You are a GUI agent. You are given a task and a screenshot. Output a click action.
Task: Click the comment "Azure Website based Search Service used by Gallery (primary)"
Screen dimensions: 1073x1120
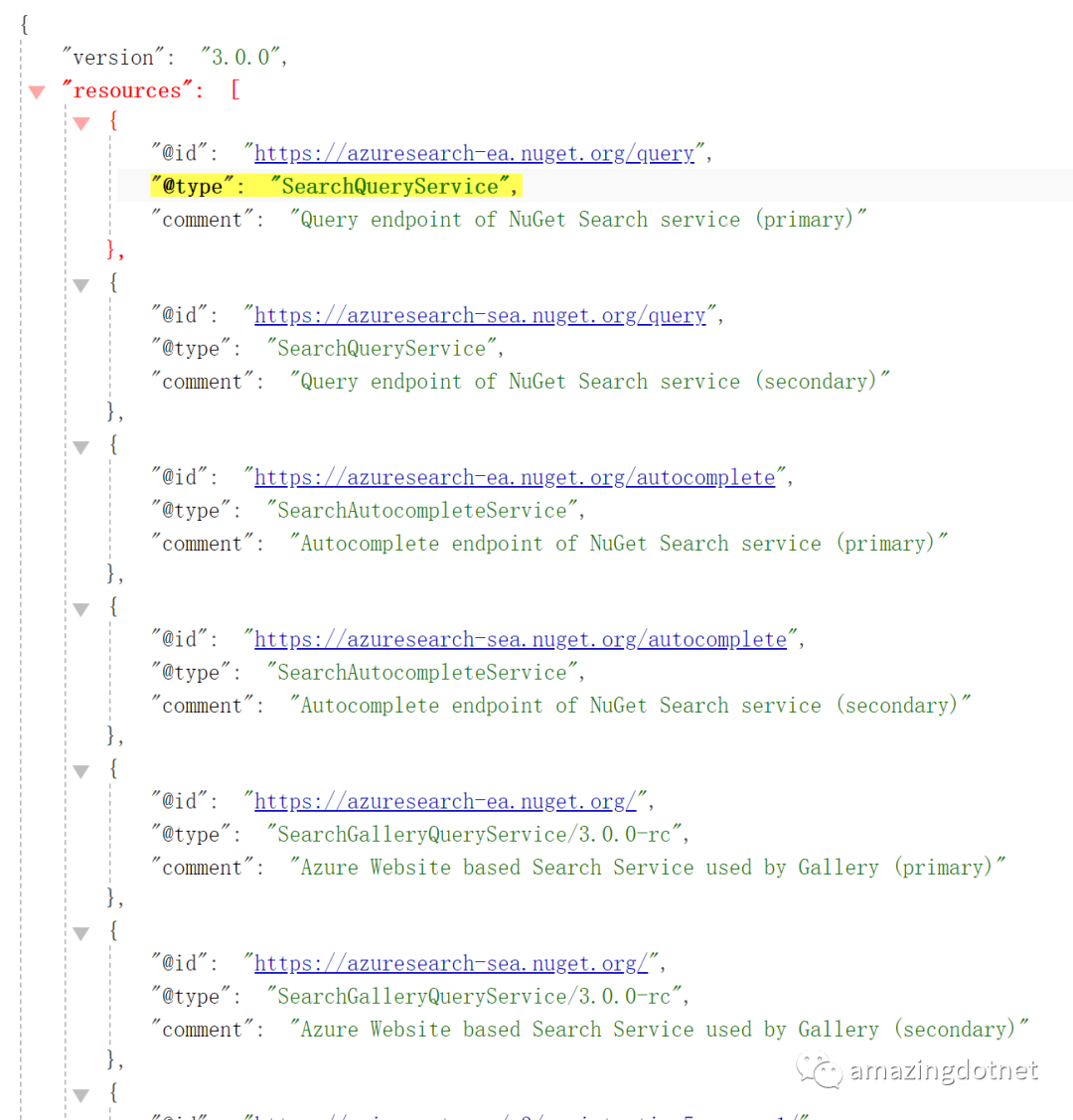click(x=647, y=868)
